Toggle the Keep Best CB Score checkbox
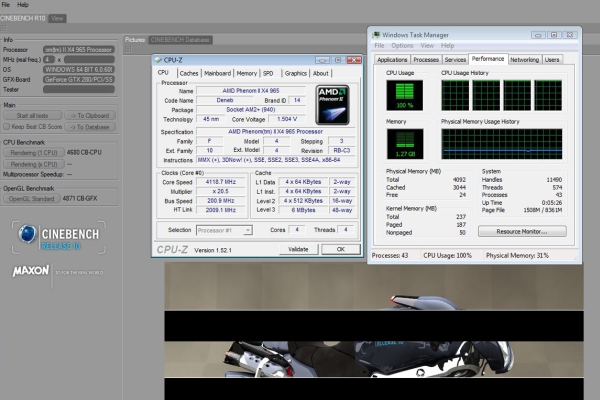Image resolution: width=600 pixels, height=400 pixels. 7,128
